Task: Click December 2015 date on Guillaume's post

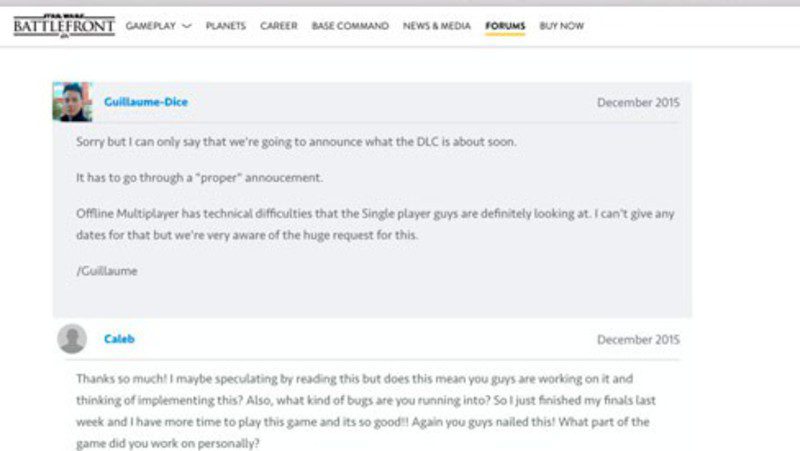Action: point(638,103)
